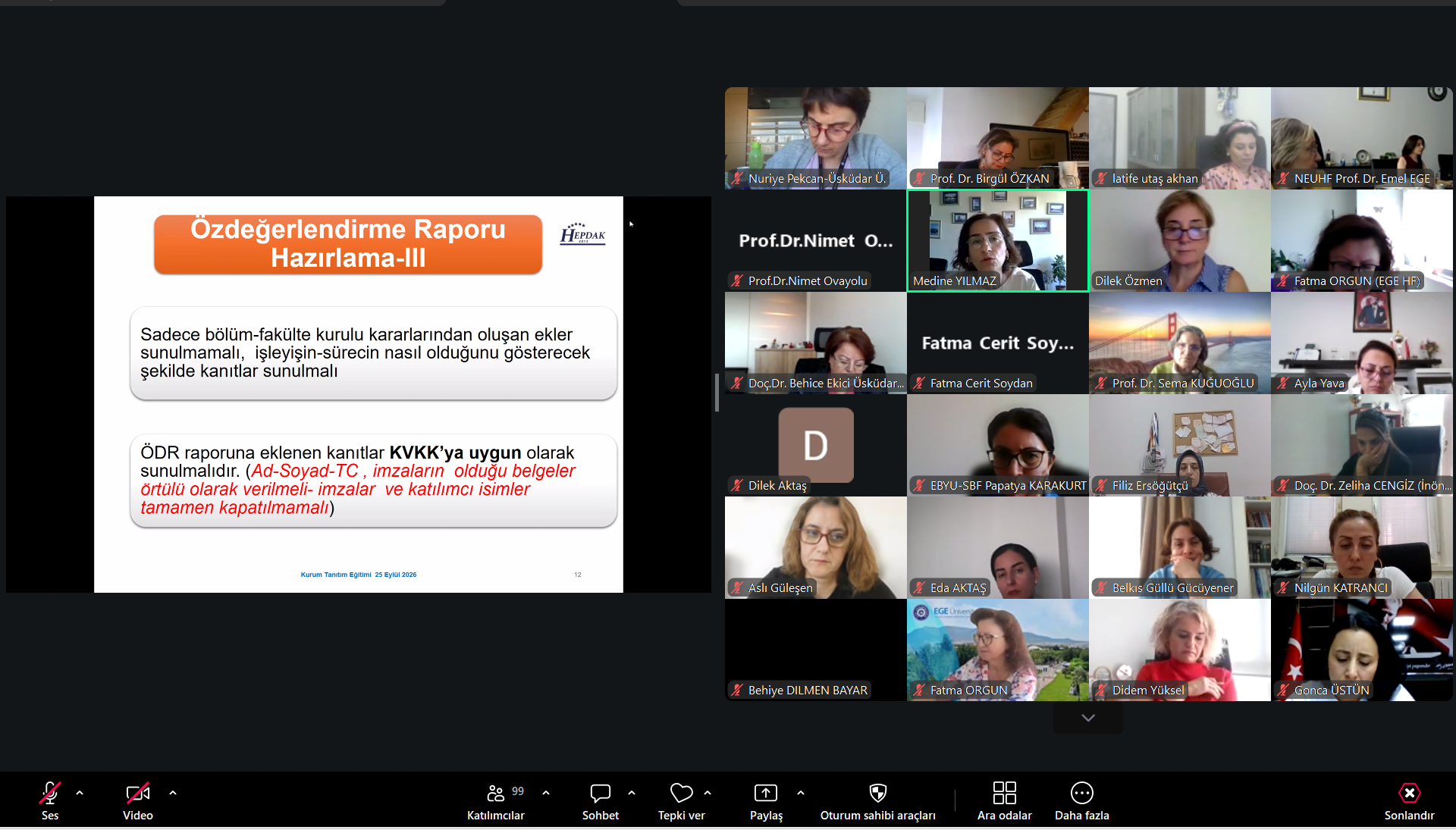This screenshot has width=1456, height=830.
Task: Select Behiye DILMEN BAYAR black tile
Action: [x=816, y=650]
